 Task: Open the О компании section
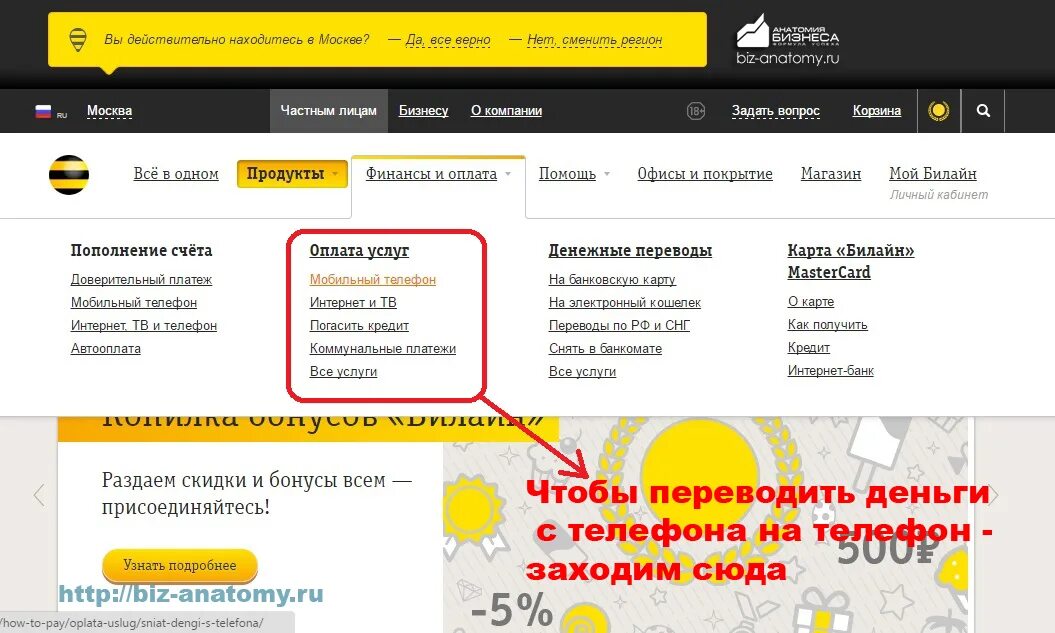click(x=506, y=111)
